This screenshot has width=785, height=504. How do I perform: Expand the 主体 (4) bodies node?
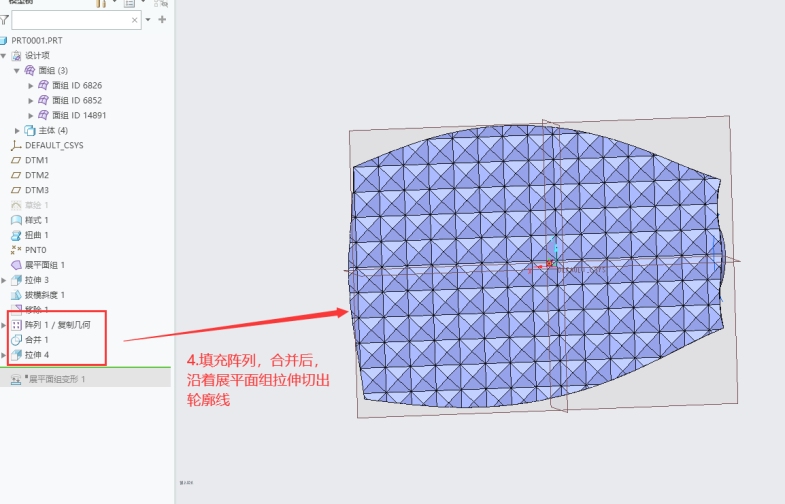(x=17, y=130)
